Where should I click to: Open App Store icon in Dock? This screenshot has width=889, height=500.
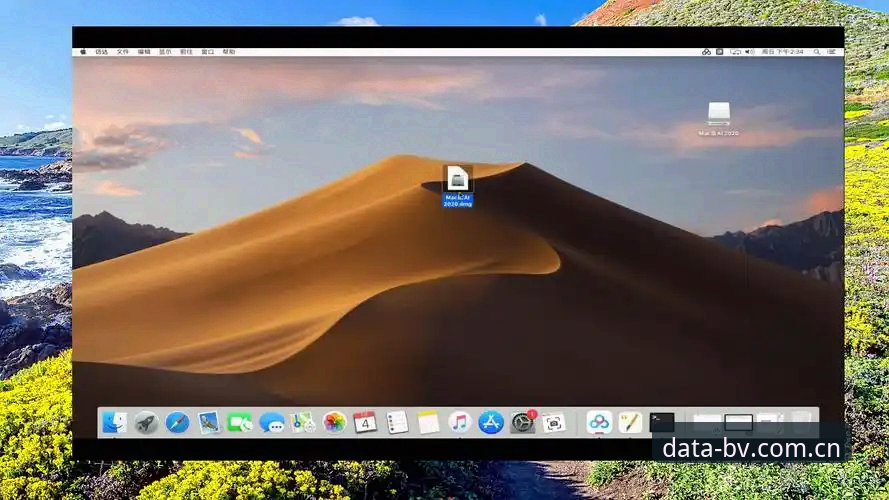[x=491, y=422]
